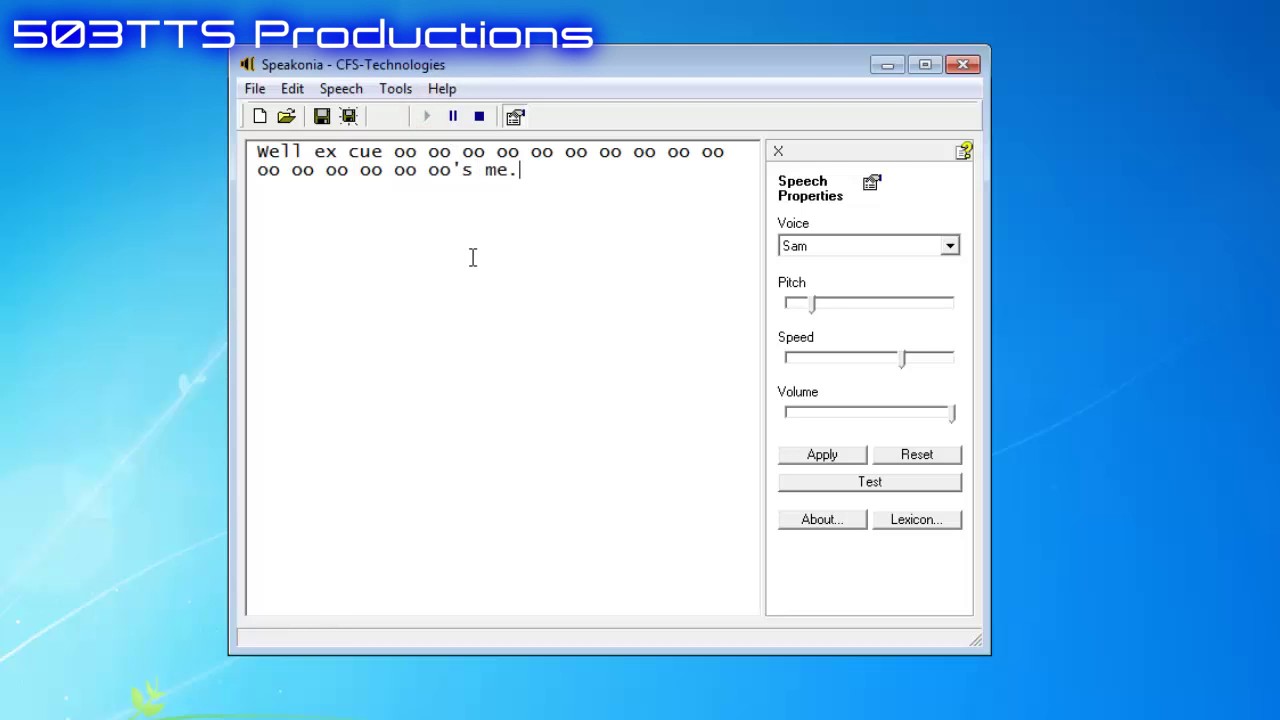Stop the speech playback

(x=479, y=116)
